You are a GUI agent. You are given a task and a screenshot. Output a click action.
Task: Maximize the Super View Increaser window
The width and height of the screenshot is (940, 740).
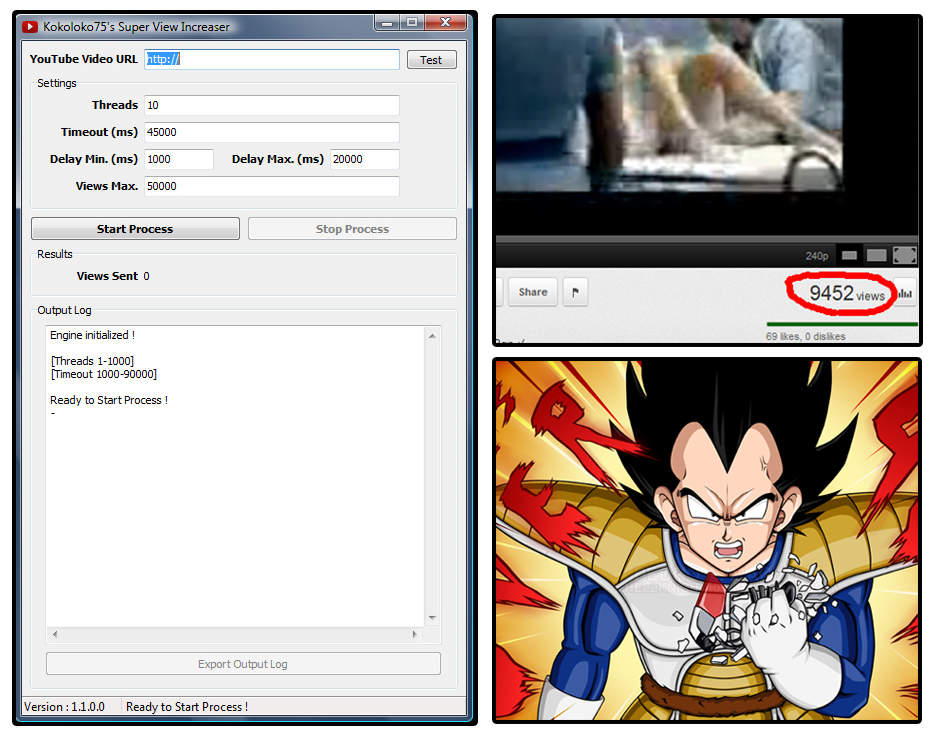412,23
